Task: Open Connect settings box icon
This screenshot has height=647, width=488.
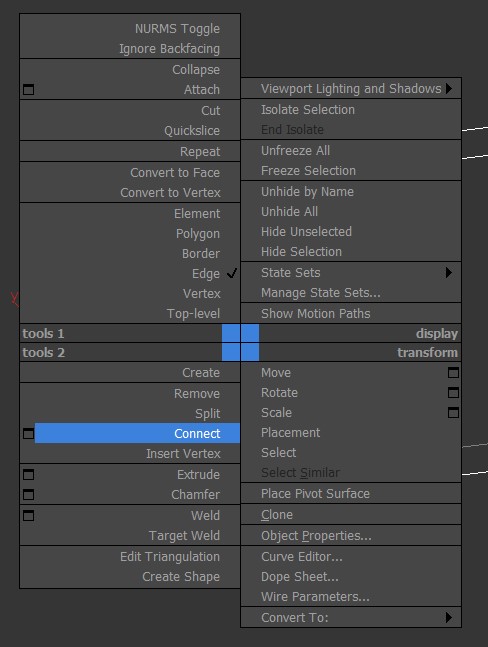Action: click(28, 434)
